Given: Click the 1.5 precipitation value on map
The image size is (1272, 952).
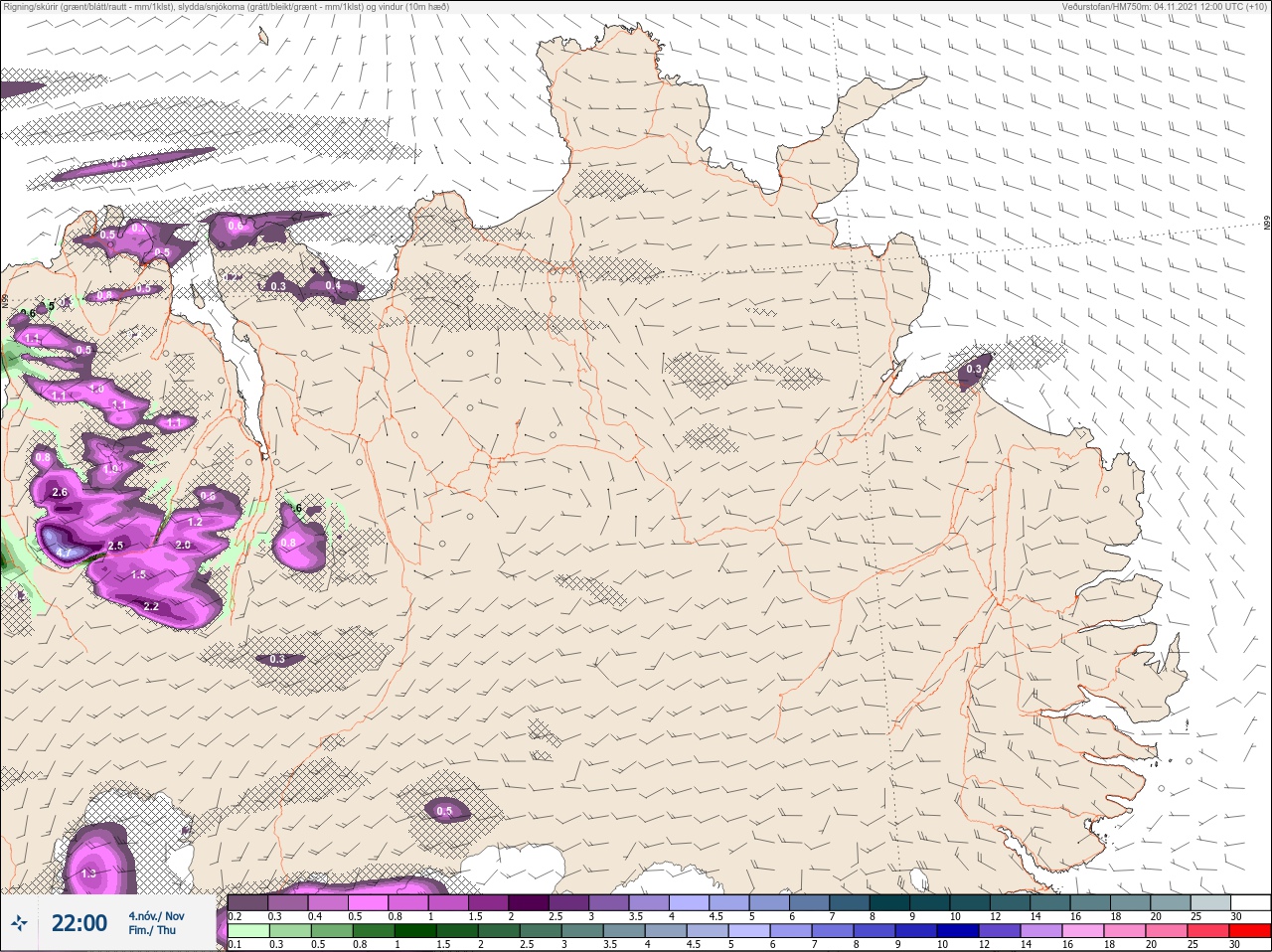Looking at the screenshot, I should coord(138,575).
